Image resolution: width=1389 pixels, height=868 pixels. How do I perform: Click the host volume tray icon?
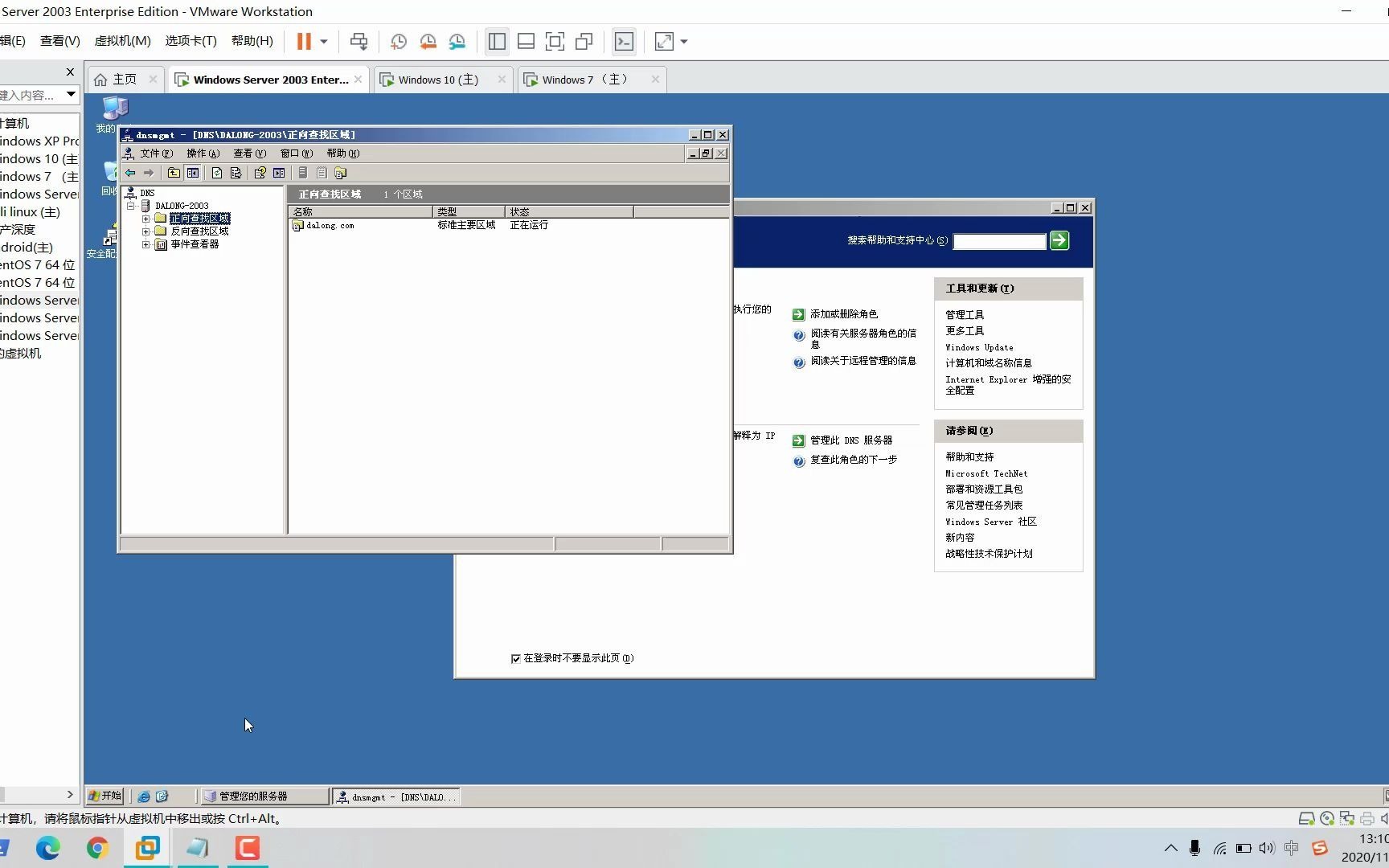(x=1268, y=848)
